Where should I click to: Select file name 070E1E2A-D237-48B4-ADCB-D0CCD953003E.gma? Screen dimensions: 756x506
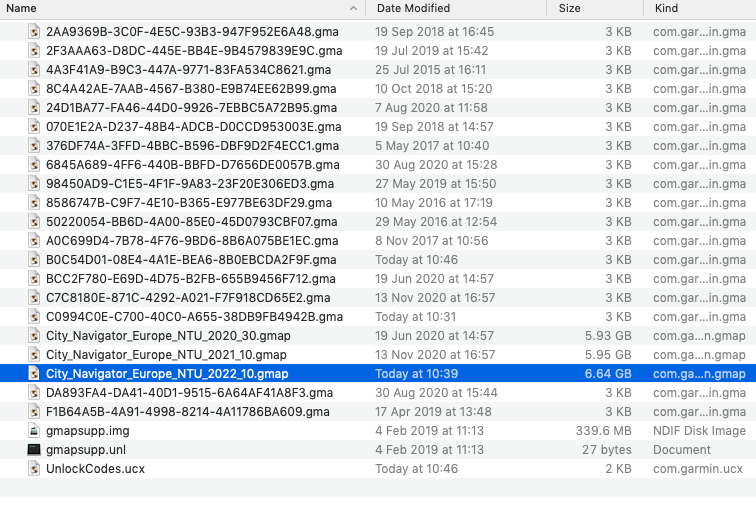(194, 127)
